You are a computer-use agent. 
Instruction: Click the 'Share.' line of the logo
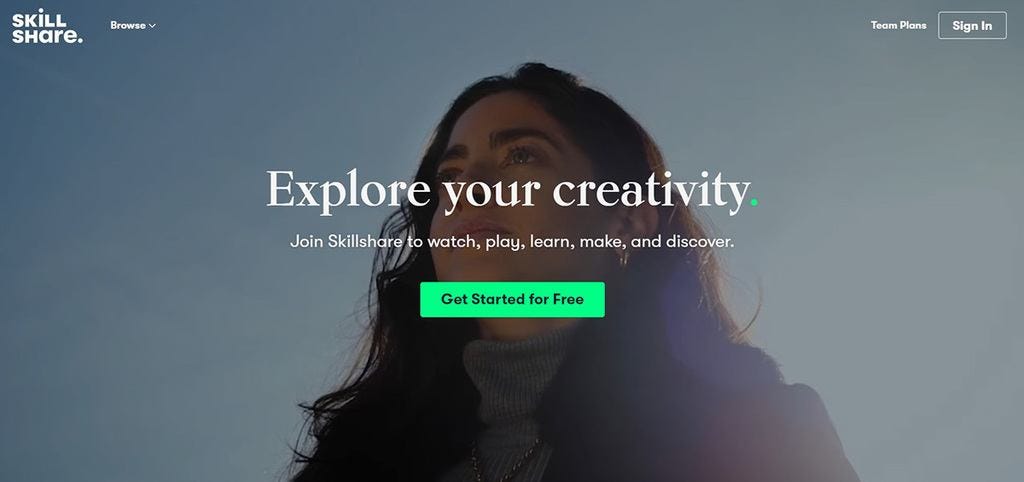tap(47, 36)
